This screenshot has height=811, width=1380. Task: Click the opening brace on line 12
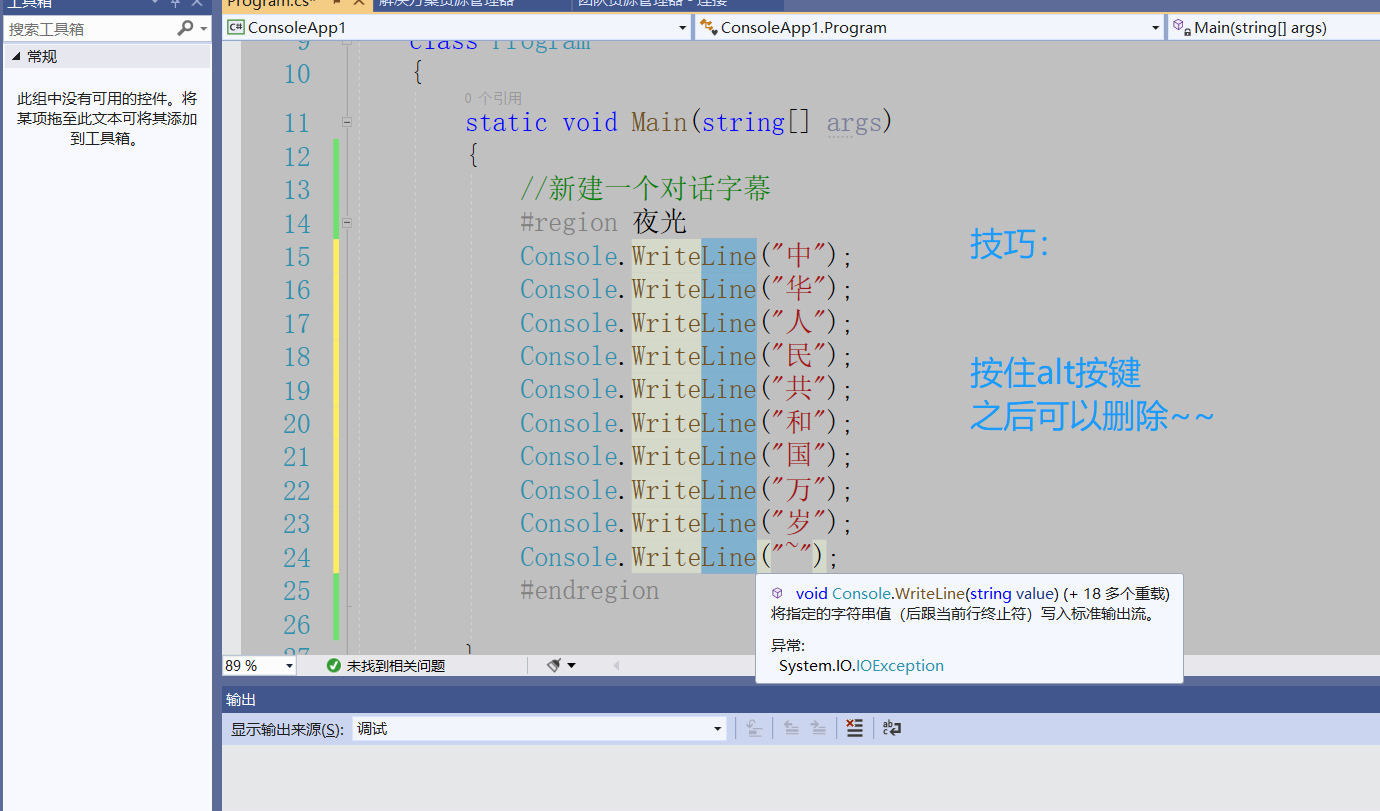(472, 156)
